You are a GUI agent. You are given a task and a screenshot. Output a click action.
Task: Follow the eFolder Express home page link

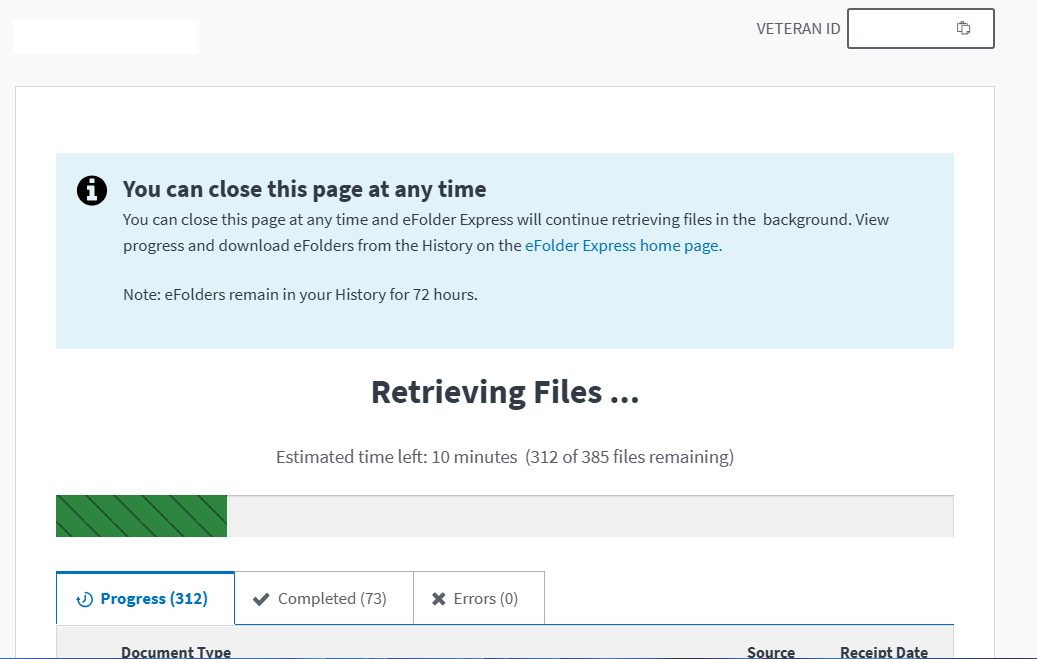click(624, 245)
